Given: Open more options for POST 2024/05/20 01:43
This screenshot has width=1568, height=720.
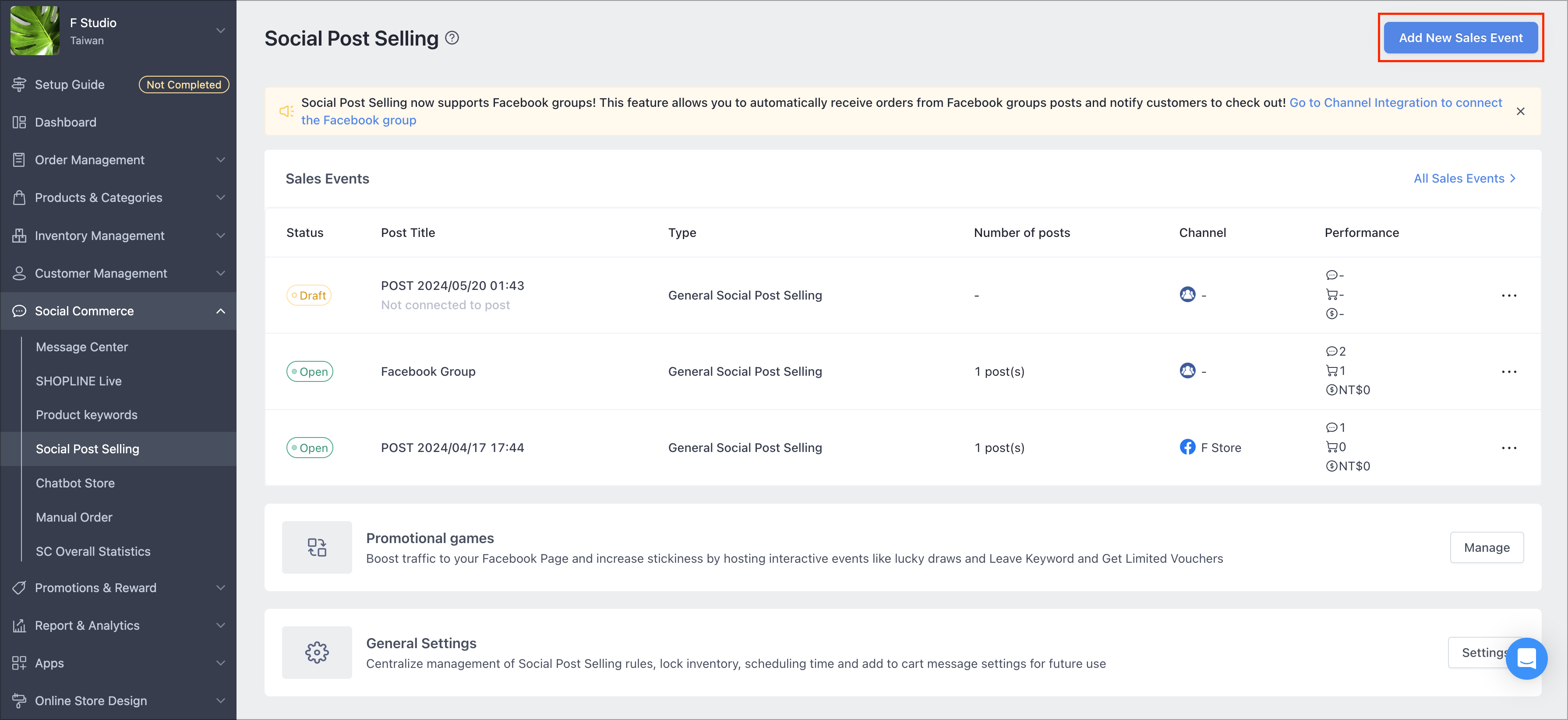Looking at the screenshot, I should [x=1509, y=296].
